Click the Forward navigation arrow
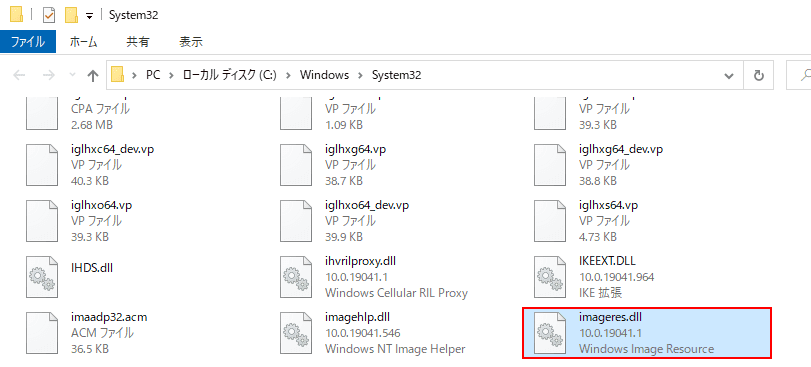 point(49,75)
